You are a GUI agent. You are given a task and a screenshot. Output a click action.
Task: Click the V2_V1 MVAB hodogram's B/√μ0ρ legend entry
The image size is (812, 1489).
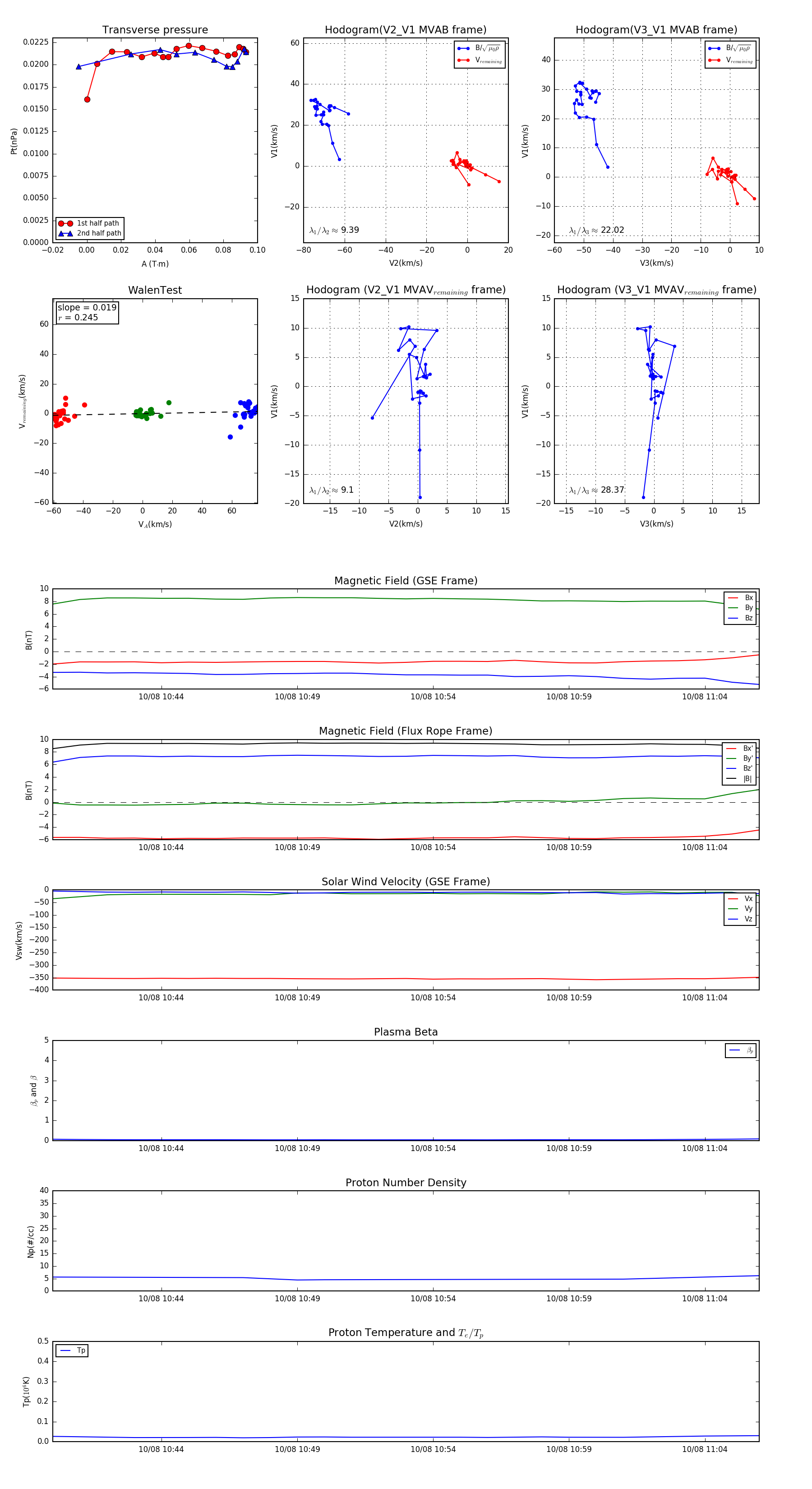479,49
